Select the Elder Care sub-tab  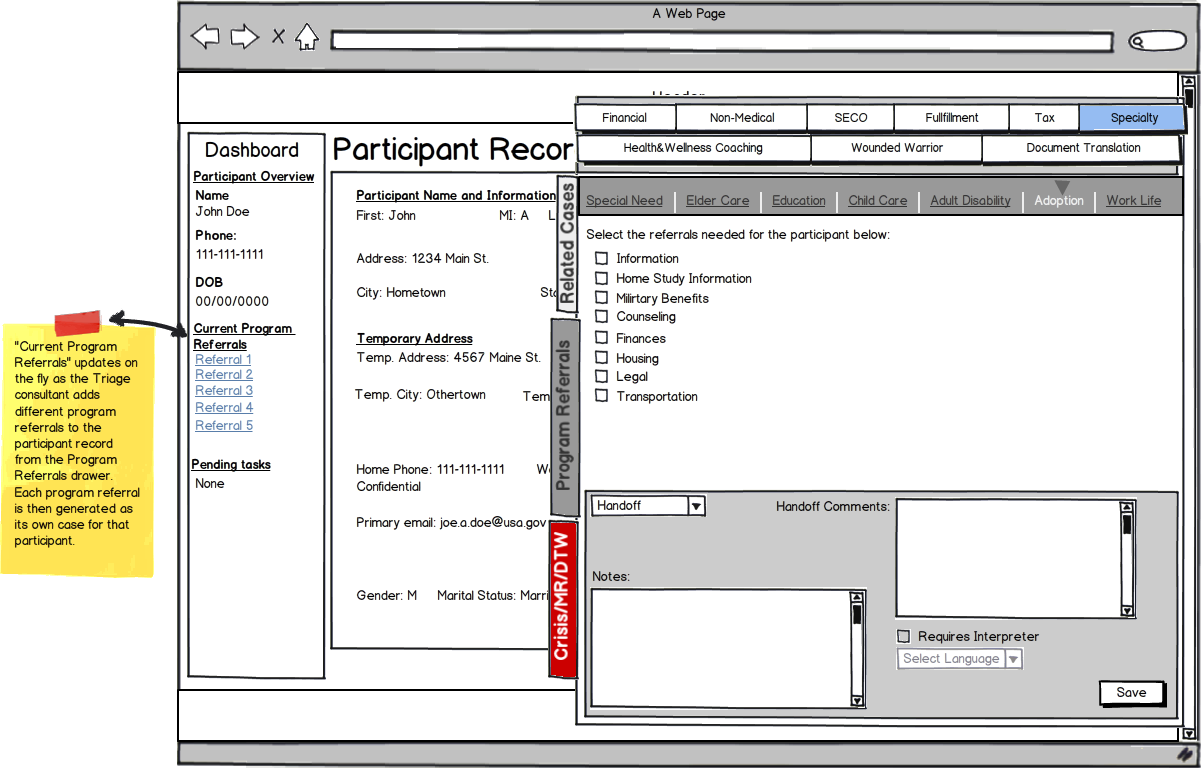coord(717,201)
